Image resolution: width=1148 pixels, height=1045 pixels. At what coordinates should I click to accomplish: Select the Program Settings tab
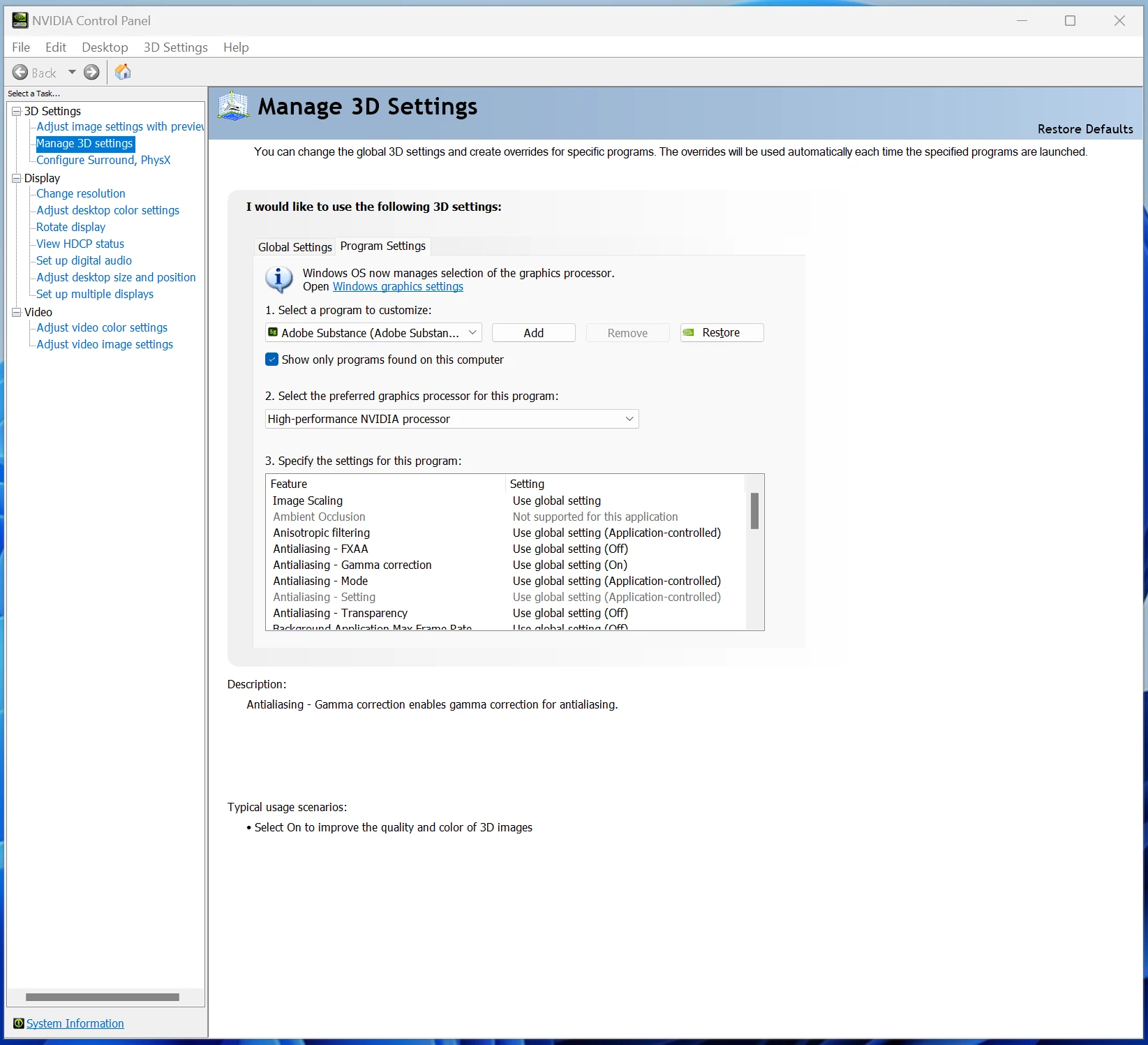coord(383,246)
